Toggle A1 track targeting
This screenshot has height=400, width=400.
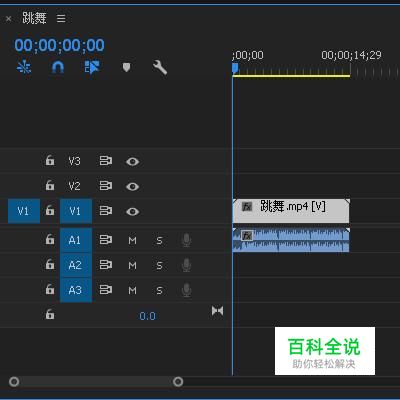click(76, 240)
